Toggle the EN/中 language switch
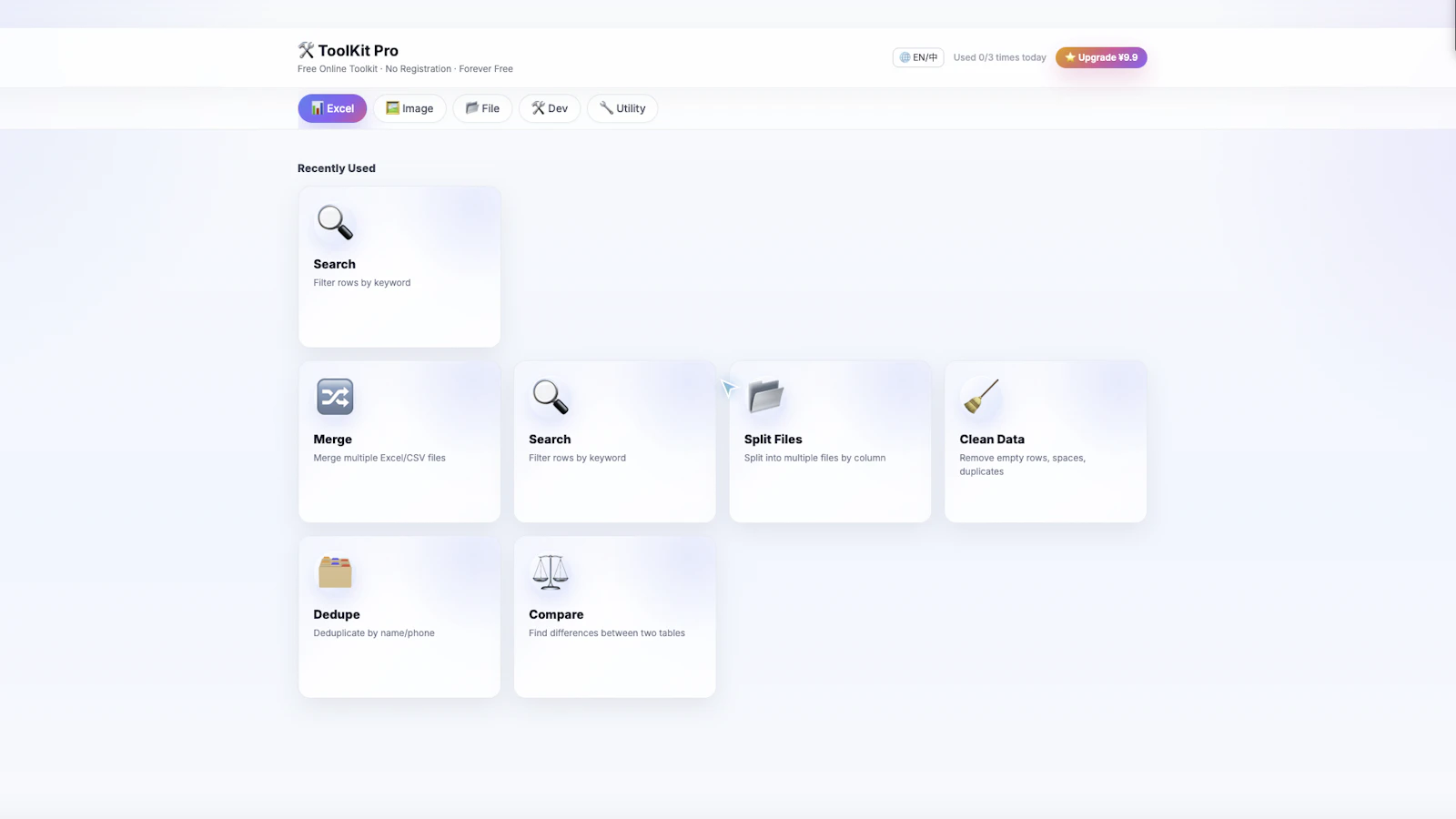The width and height of the screenshot is (1456, 819). click(918, 57)
